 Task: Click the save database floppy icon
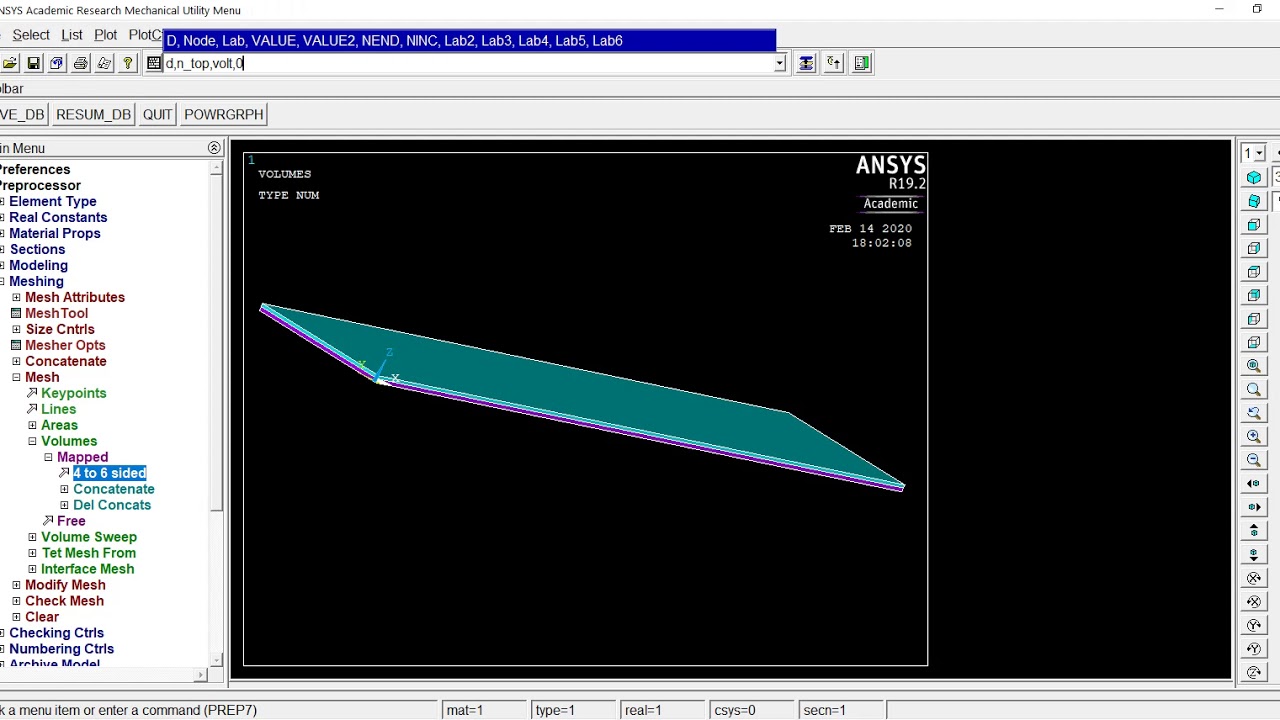tap(33, 63)
